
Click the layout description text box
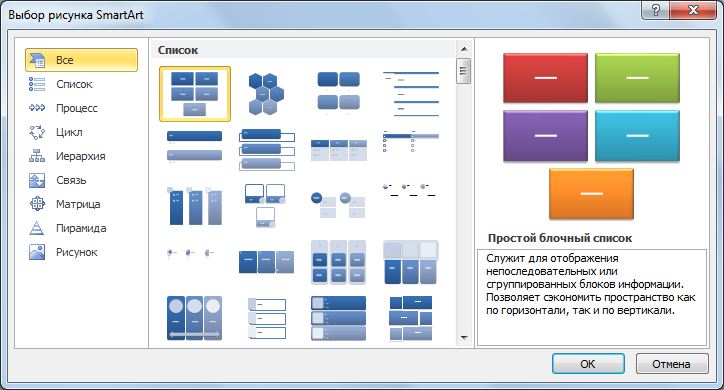[x=591, y=297]
